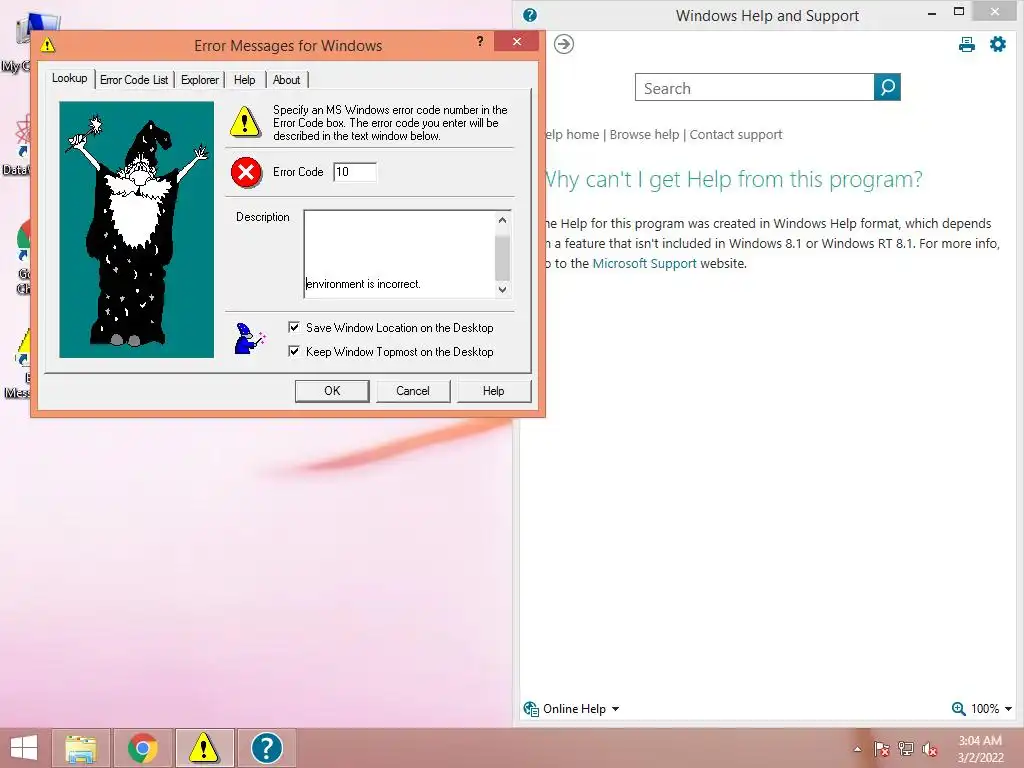
Task: Click the zoom magnifier icon at bottom right
Action: (x=958, y=709)
